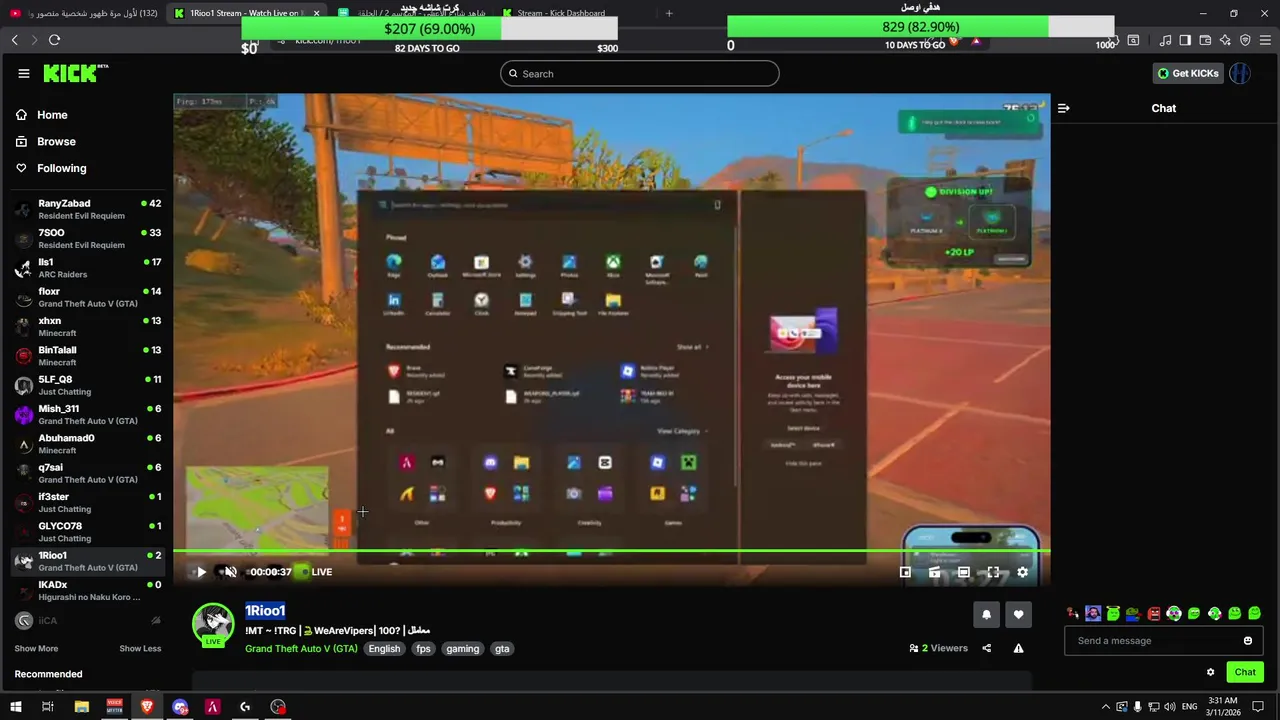Toggle theater mode

click(x=963, y=572)
